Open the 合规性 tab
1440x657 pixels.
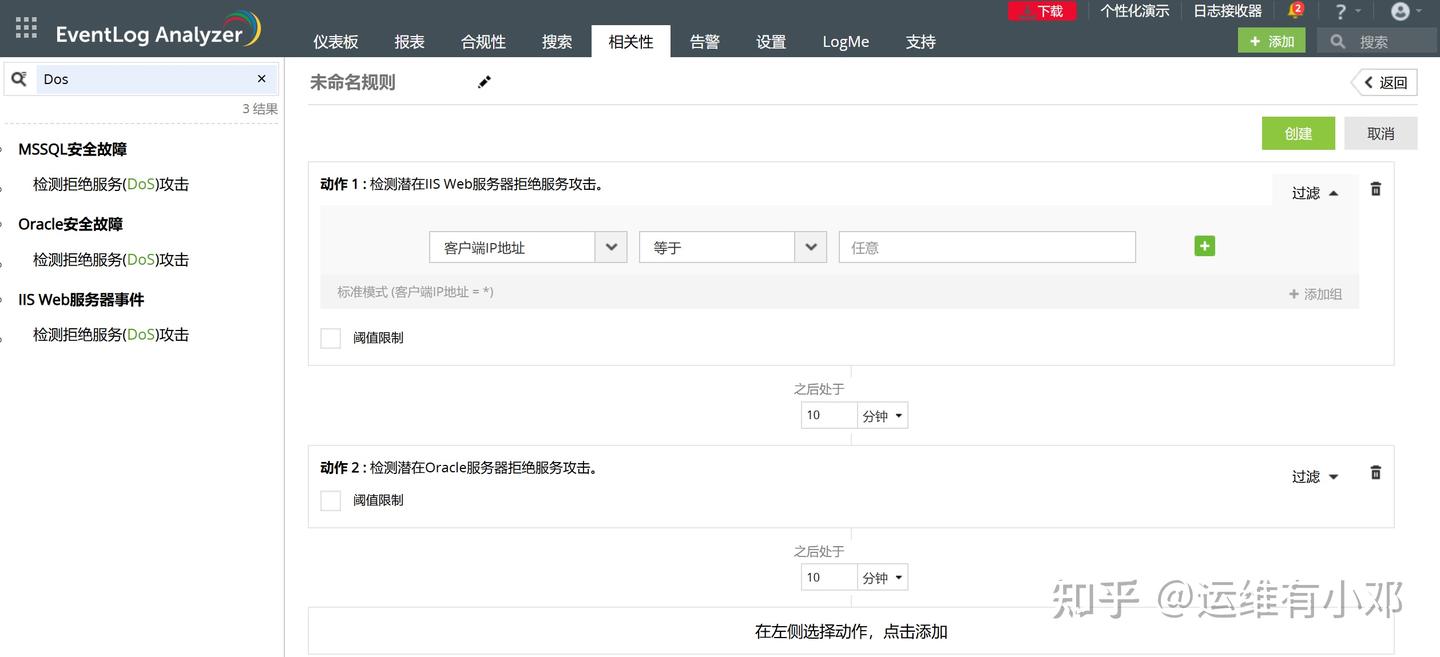[483, 42]
